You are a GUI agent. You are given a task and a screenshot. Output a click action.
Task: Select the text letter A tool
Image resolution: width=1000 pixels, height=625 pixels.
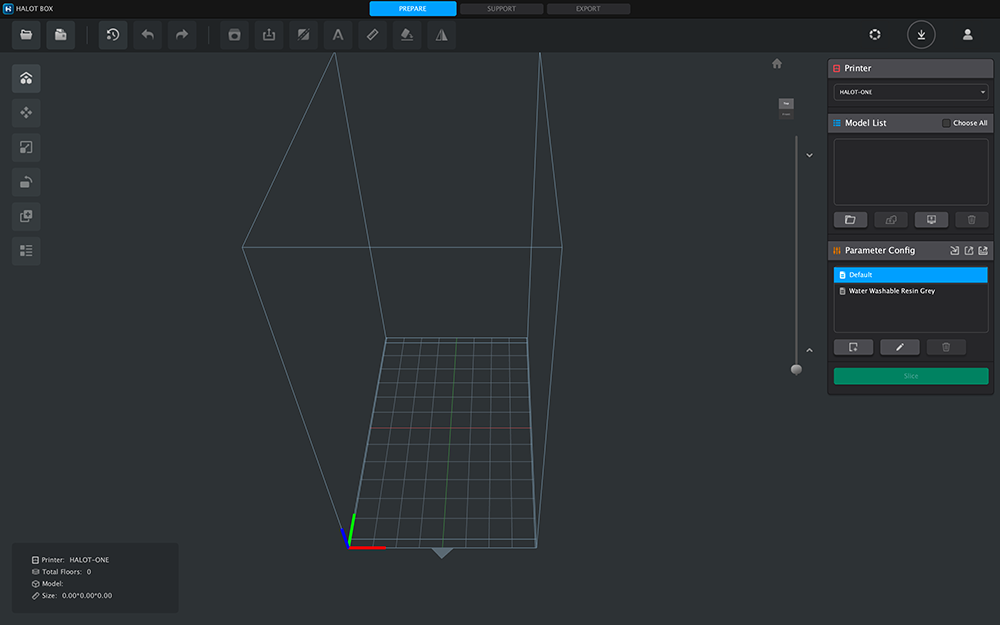[338, 35]
